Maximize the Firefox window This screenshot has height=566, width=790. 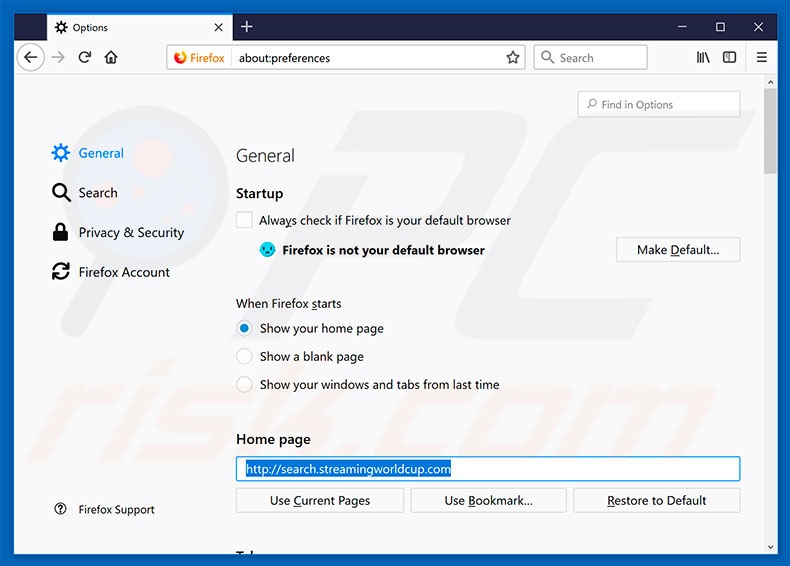pos(720,27)
